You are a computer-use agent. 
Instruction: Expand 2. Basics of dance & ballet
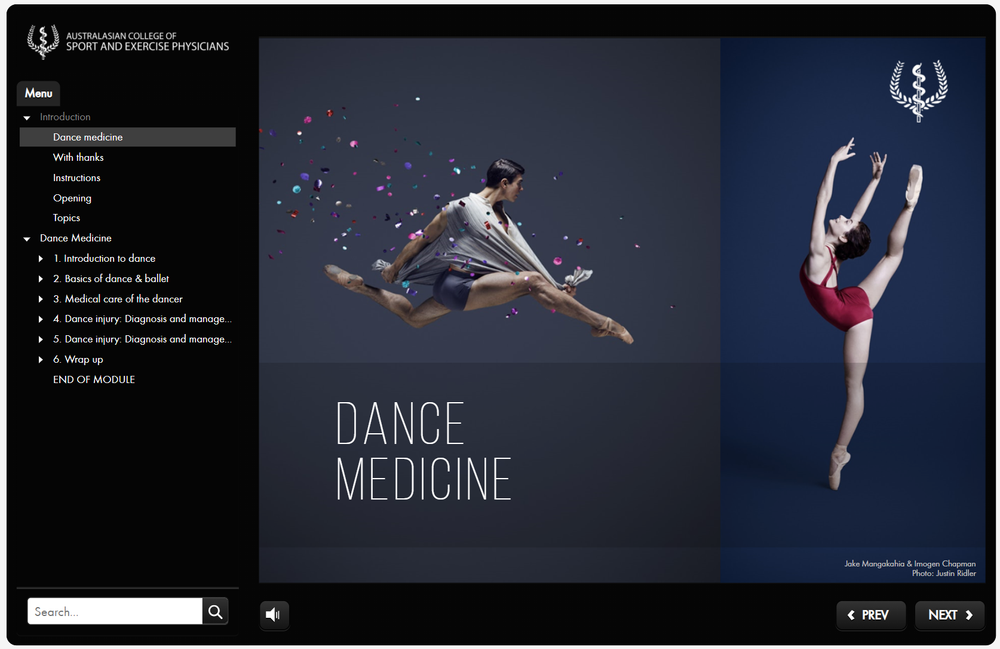40,278
